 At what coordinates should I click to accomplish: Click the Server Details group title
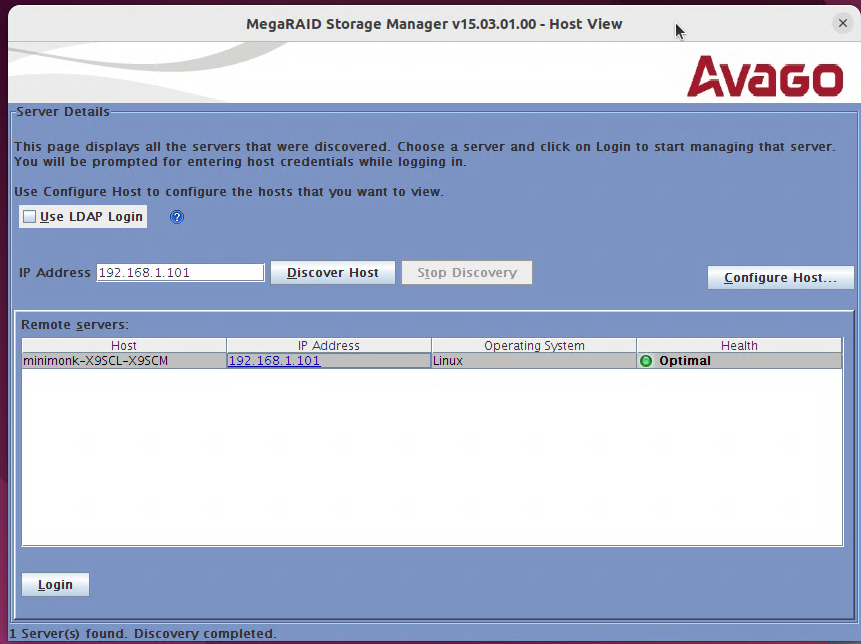coord(63,111)
